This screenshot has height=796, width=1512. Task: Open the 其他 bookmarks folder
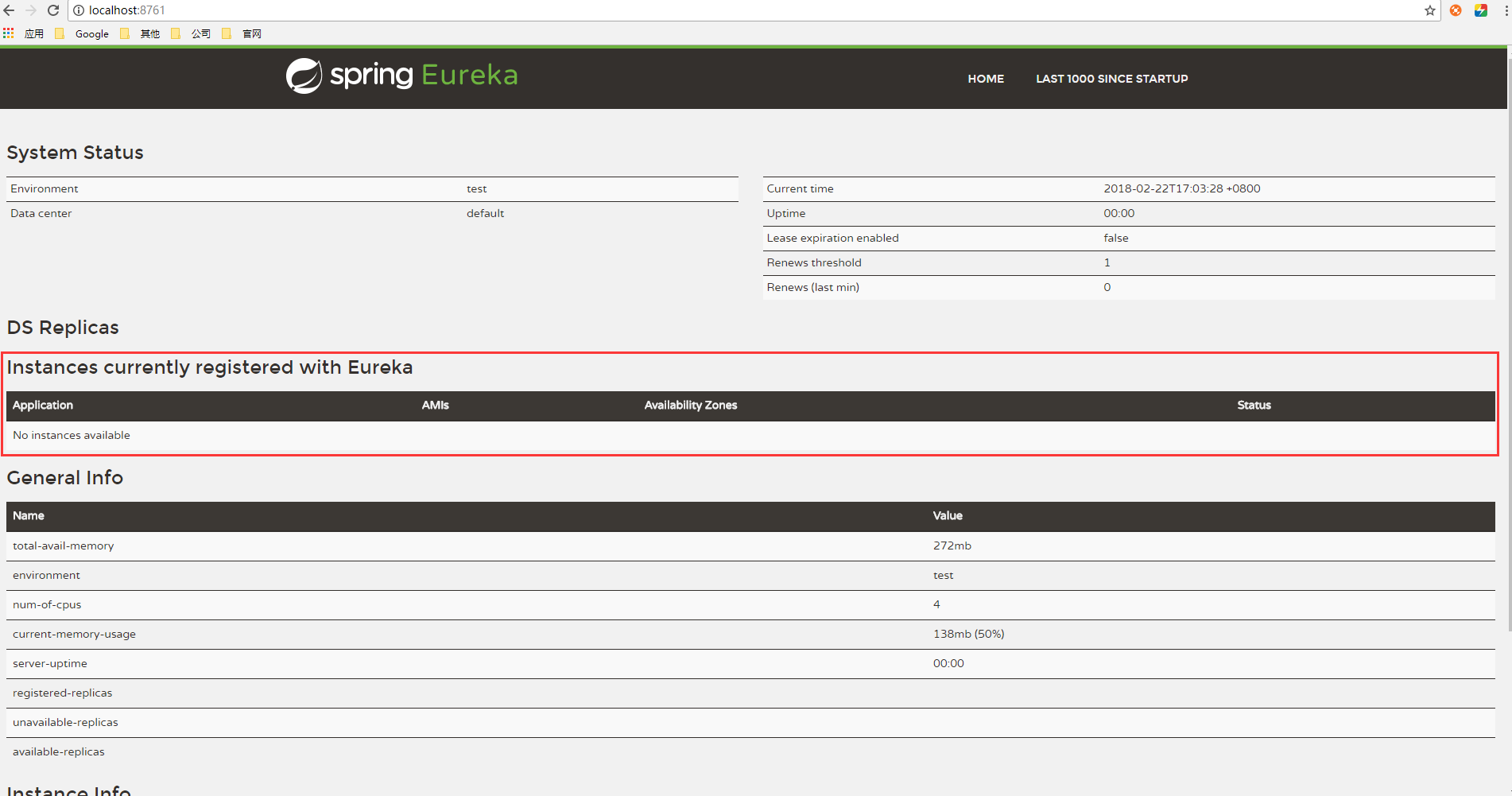141,33
